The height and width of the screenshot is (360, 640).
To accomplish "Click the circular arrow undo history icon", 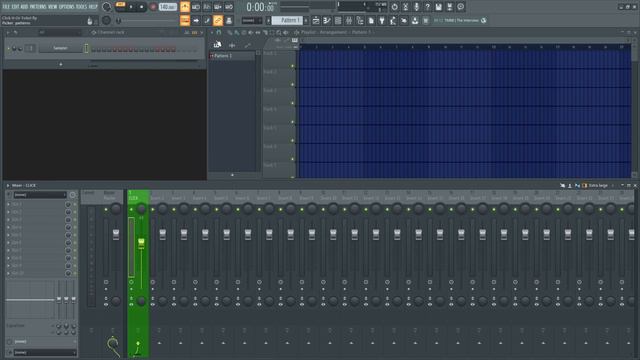I will coord(394,7).
